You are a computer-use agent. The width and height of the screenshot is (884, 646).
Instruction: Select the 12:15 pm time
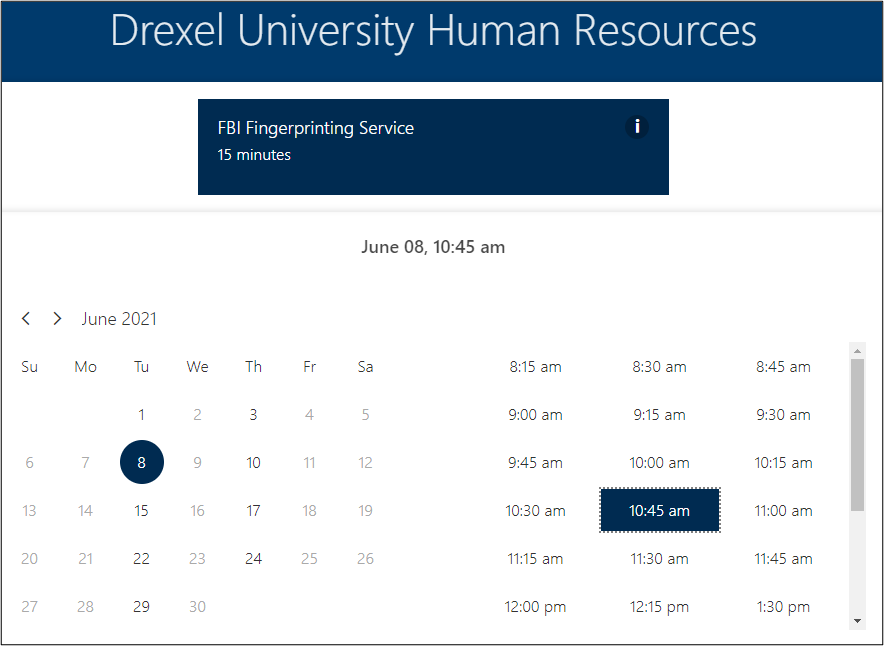[659, 607]
